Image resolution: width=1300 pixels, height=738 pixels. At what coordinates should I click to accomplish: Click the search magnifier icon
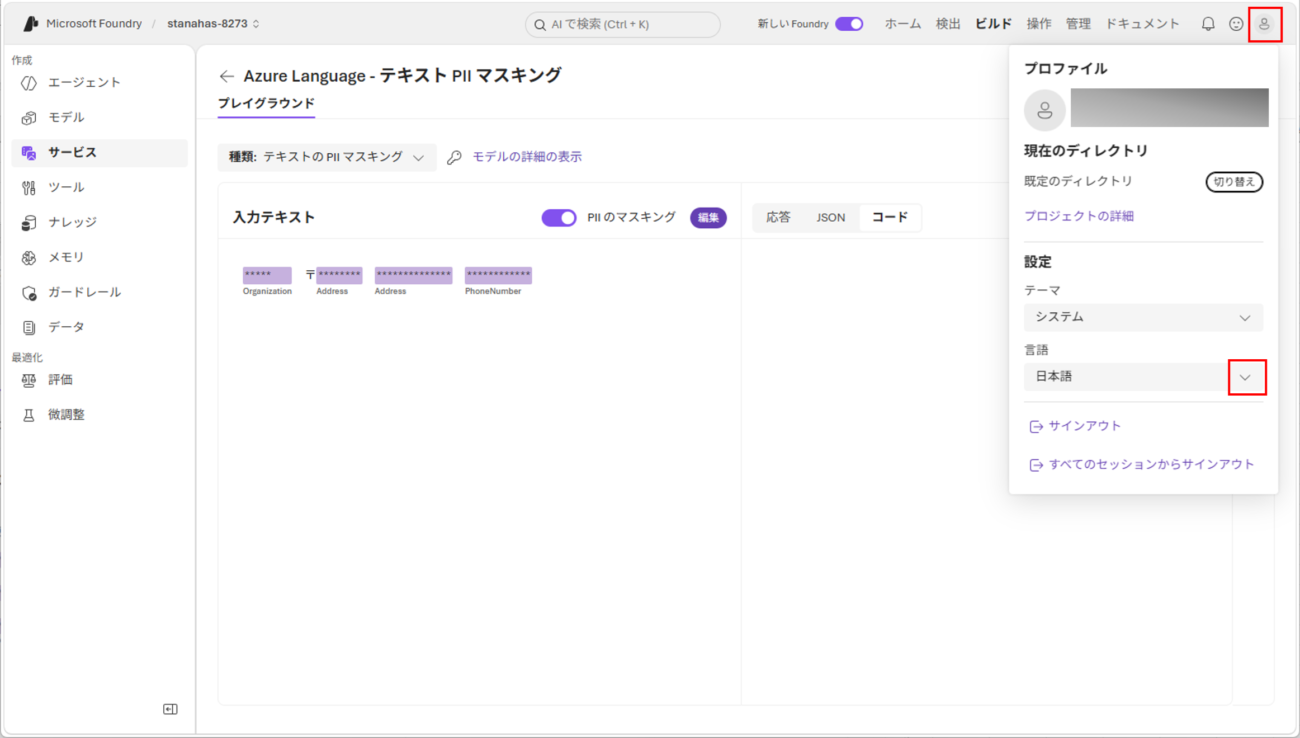click(540, 25)
